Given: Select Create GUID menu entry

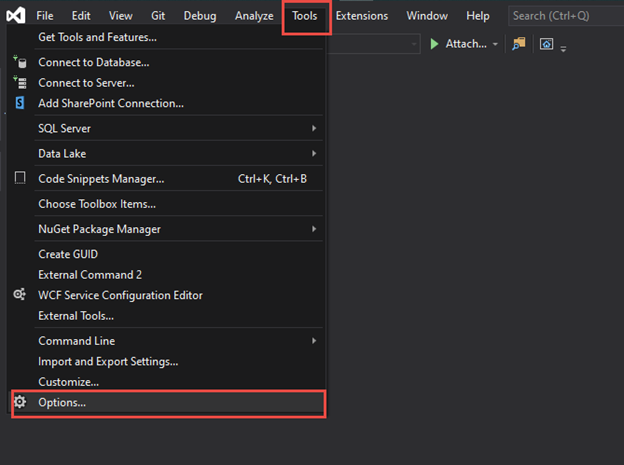Looking at the screenshot, I should click(x=68, y=254).
